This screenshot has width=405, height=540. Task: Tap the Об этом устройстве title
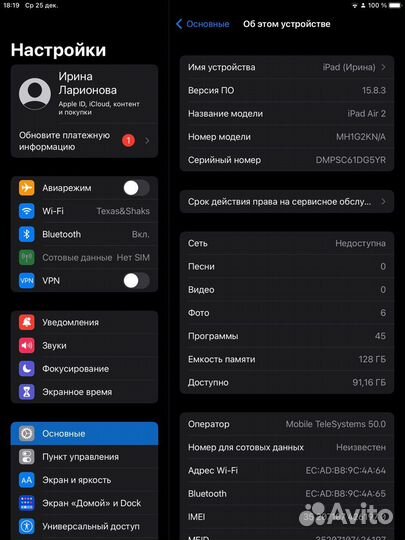coord(287,24)
